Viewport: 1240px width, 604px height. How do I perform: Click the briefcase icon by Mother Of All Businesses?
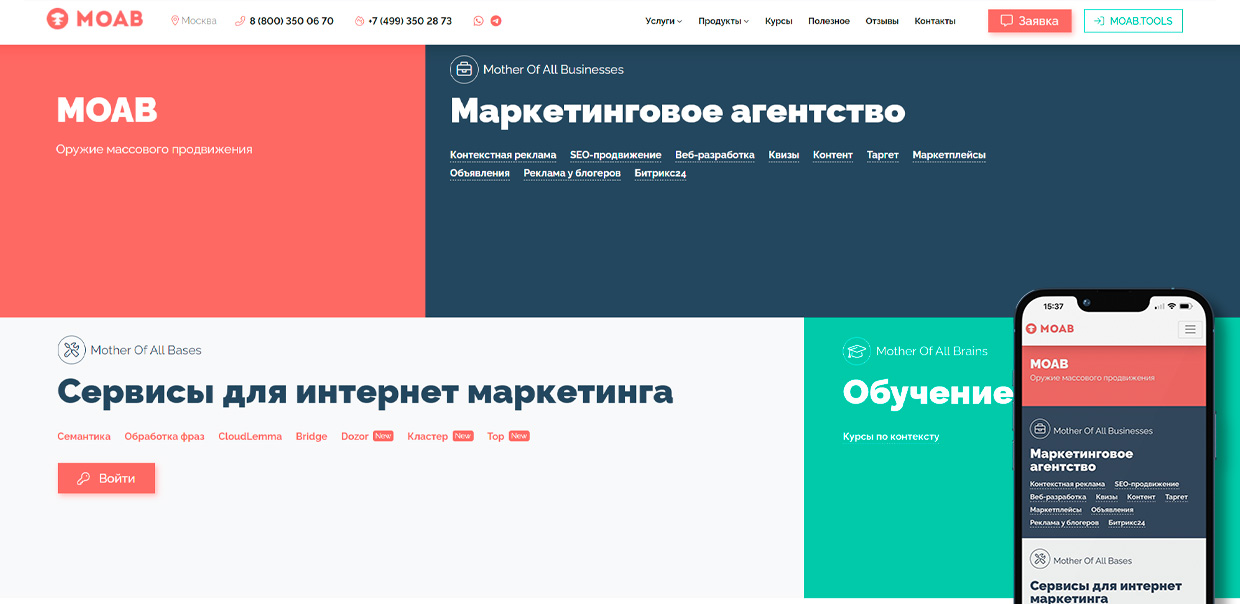[464, 69]
